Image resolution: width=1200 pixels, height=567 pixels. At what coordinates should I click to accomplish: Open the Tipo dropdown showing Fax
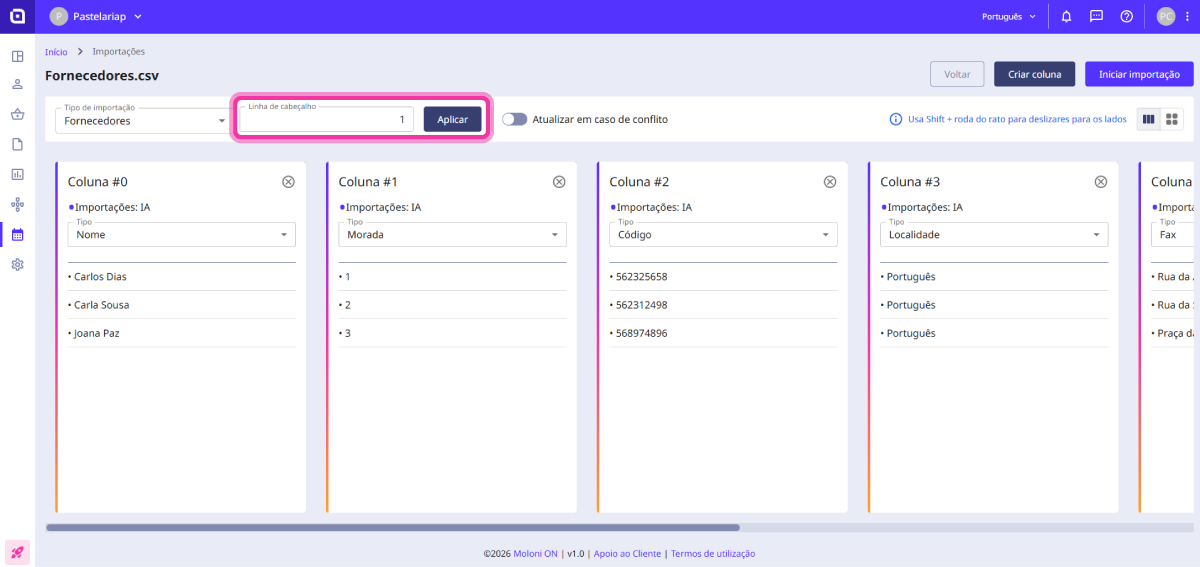[1172, 235]
